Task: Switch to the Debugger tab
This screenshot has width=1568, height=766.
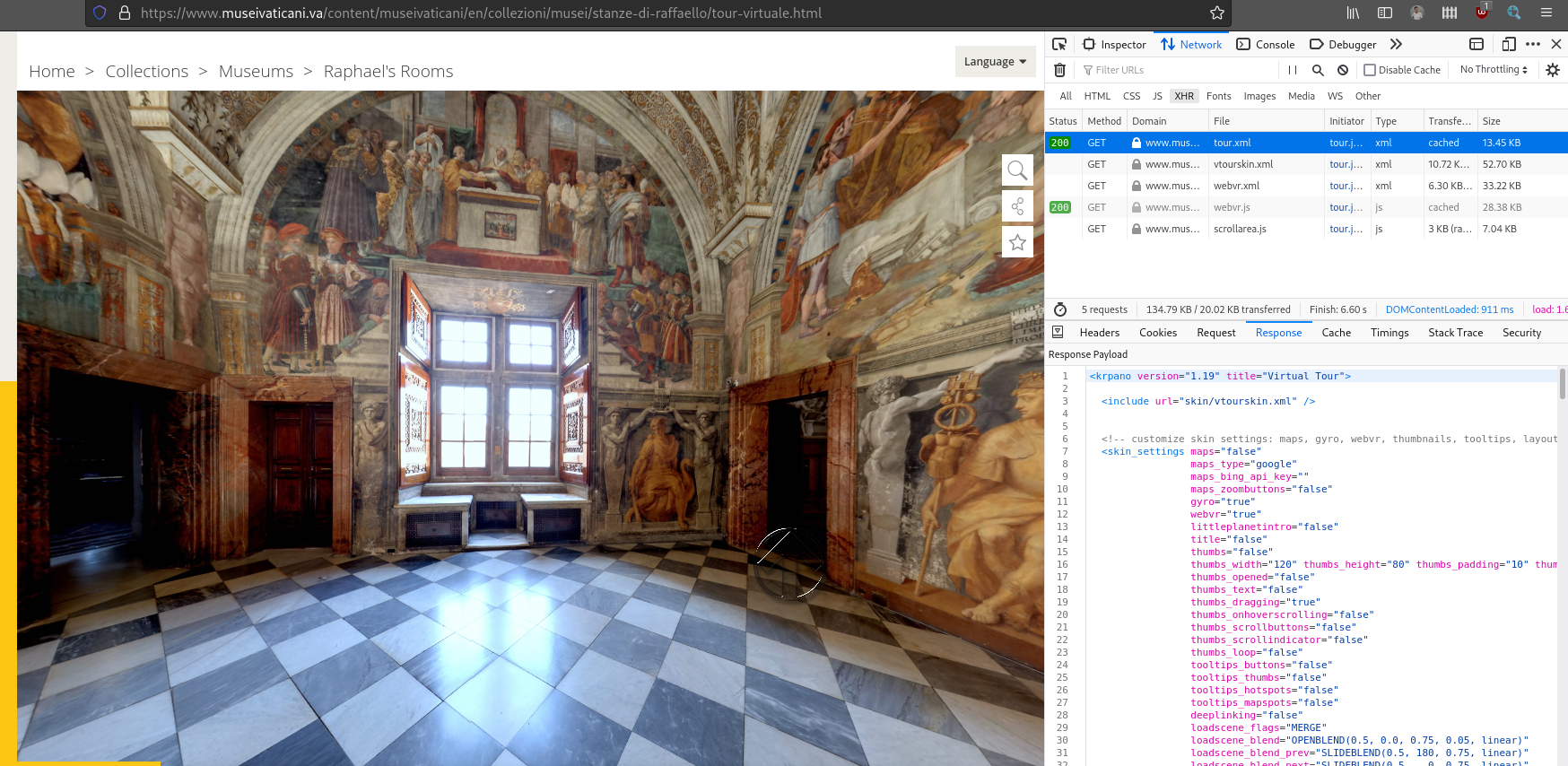Action: click(1343, 44)
